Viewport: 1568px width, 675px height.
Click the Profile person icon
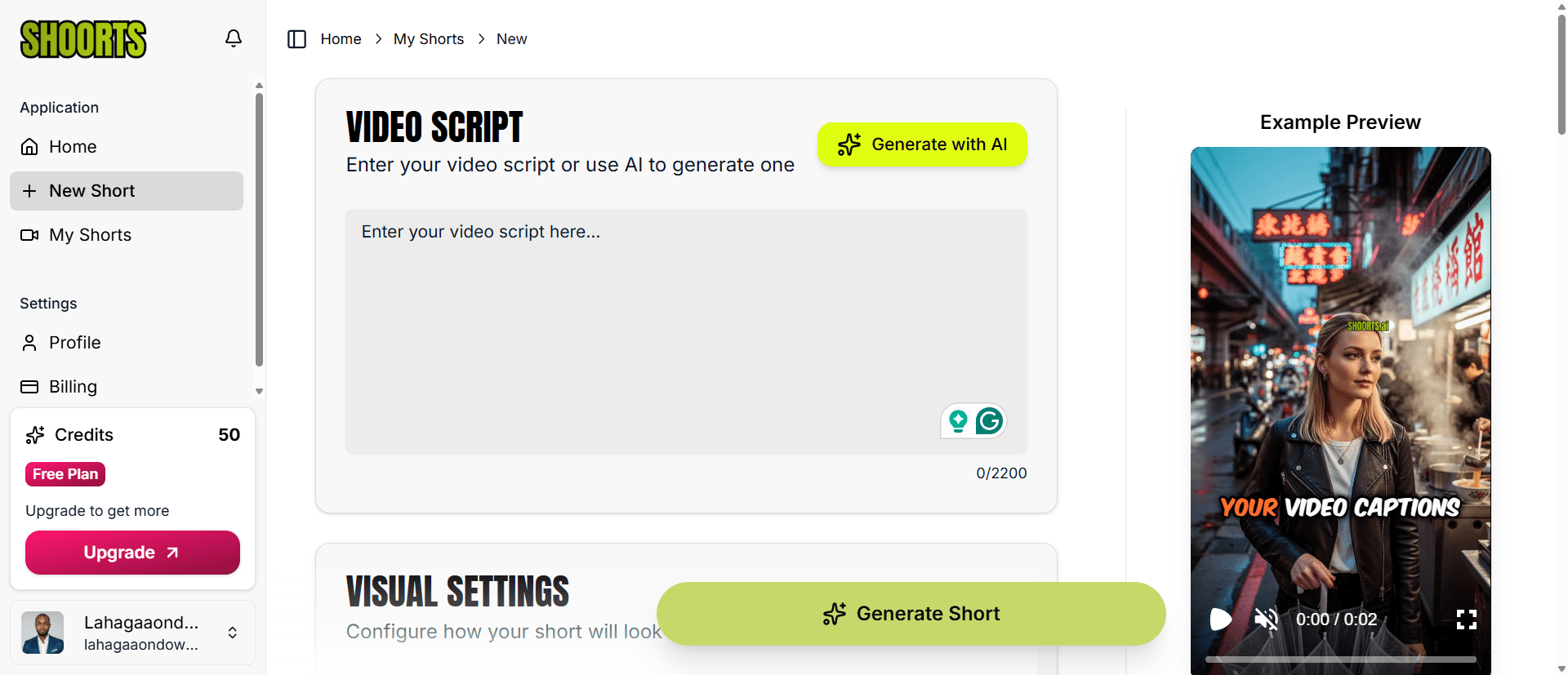click(30, 343)
